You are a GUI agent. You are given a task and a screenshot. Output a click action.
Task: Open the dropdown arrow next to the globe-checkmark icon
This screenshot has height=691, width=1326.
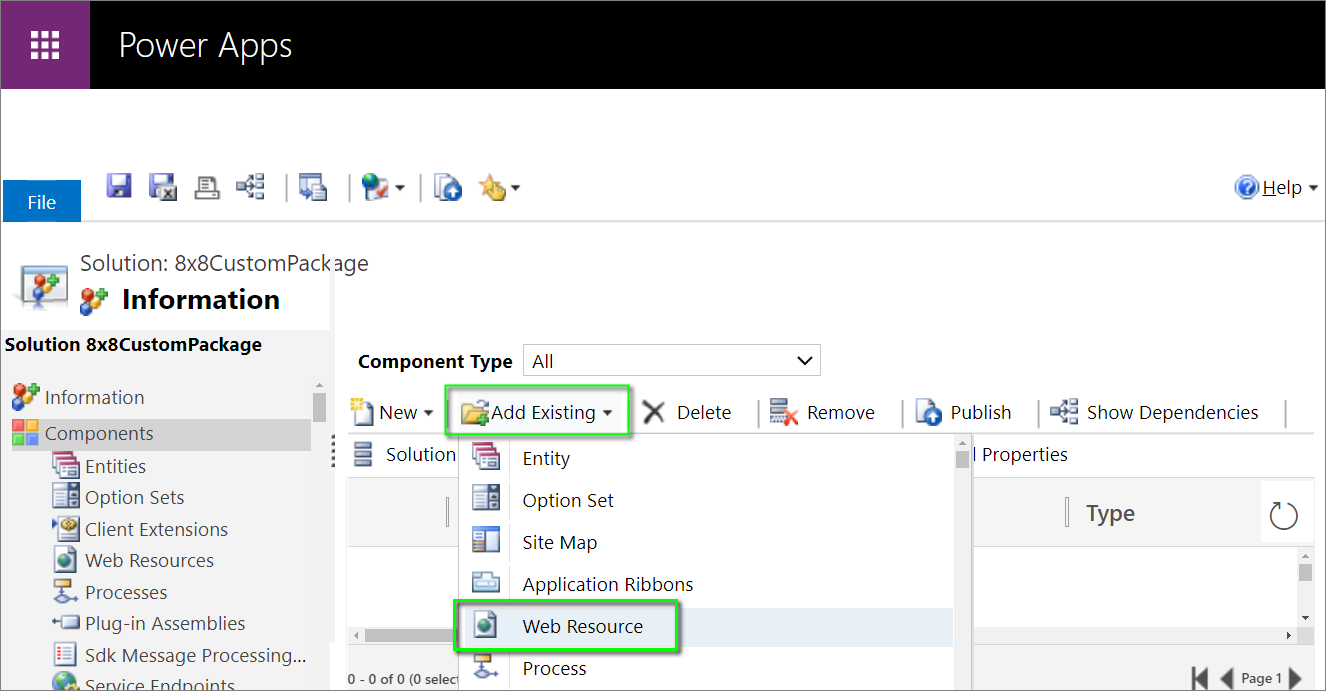(x=399, y=188)
